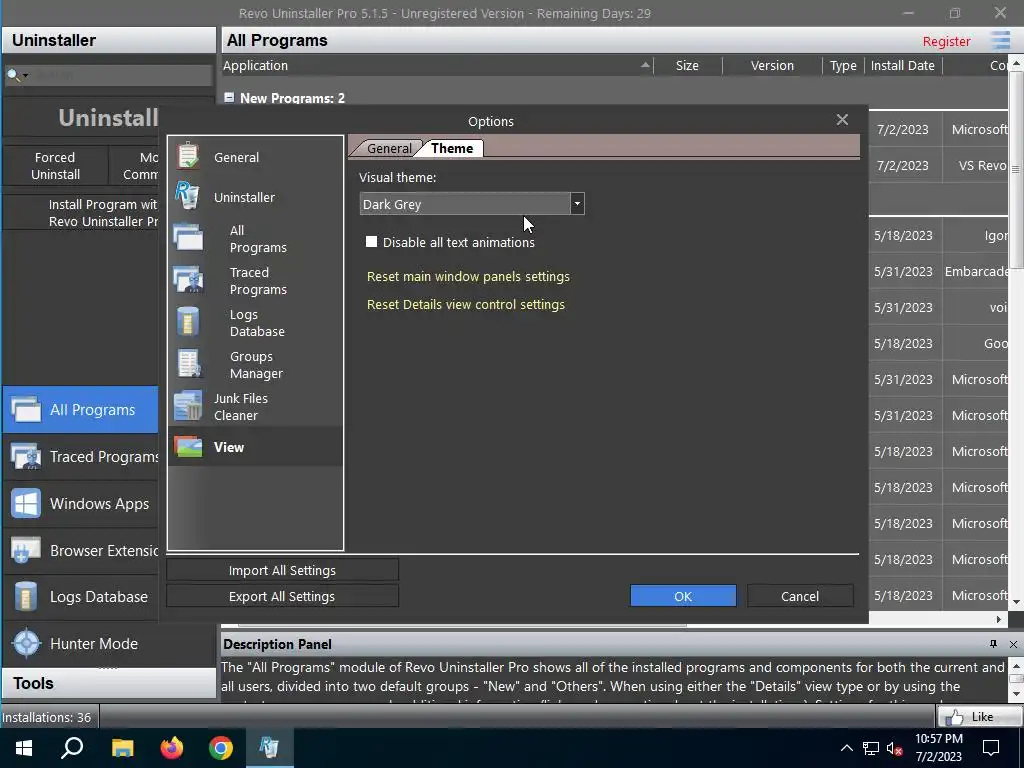Viewport: 1024px width, 768px height.
Task: Launch Firefox from taskbar
Action: pyautogui.click(x=172, y=748)
